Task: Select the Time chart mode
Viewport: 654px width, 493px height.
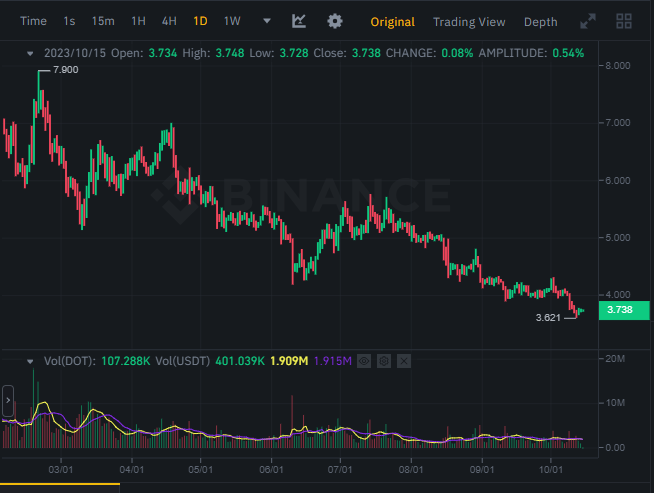Action: 33,21
